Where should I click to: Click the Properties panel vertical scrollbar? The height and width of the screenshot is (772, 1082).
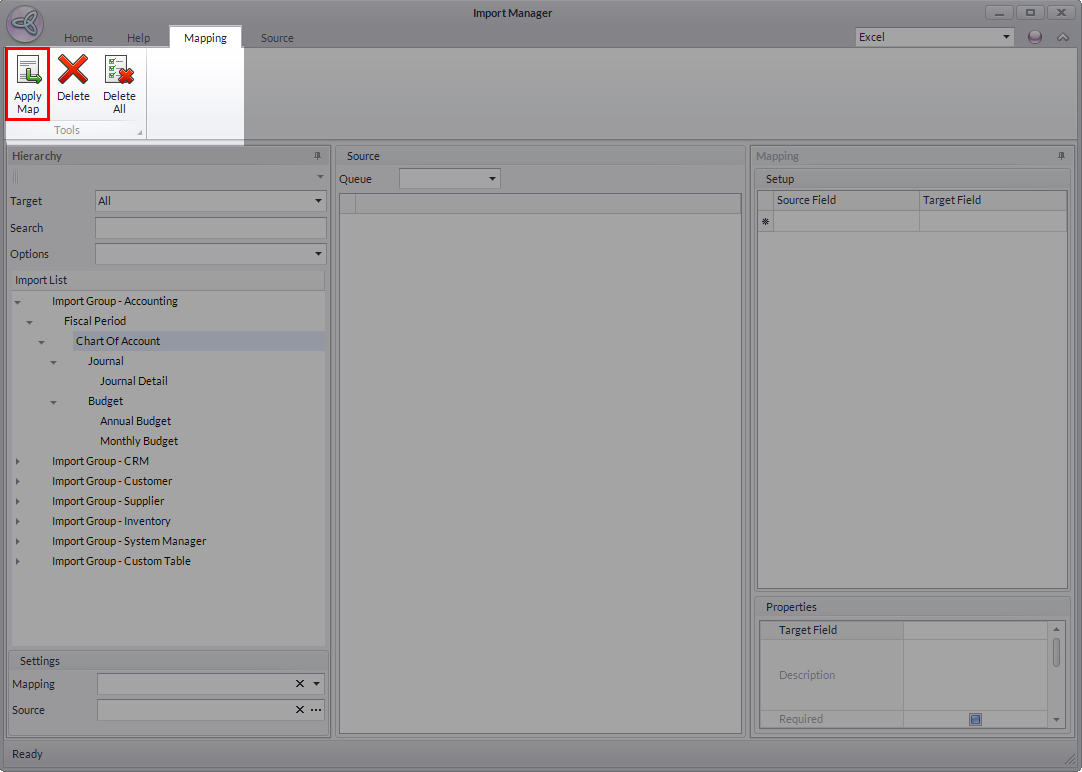click(x=1057, y=653)
